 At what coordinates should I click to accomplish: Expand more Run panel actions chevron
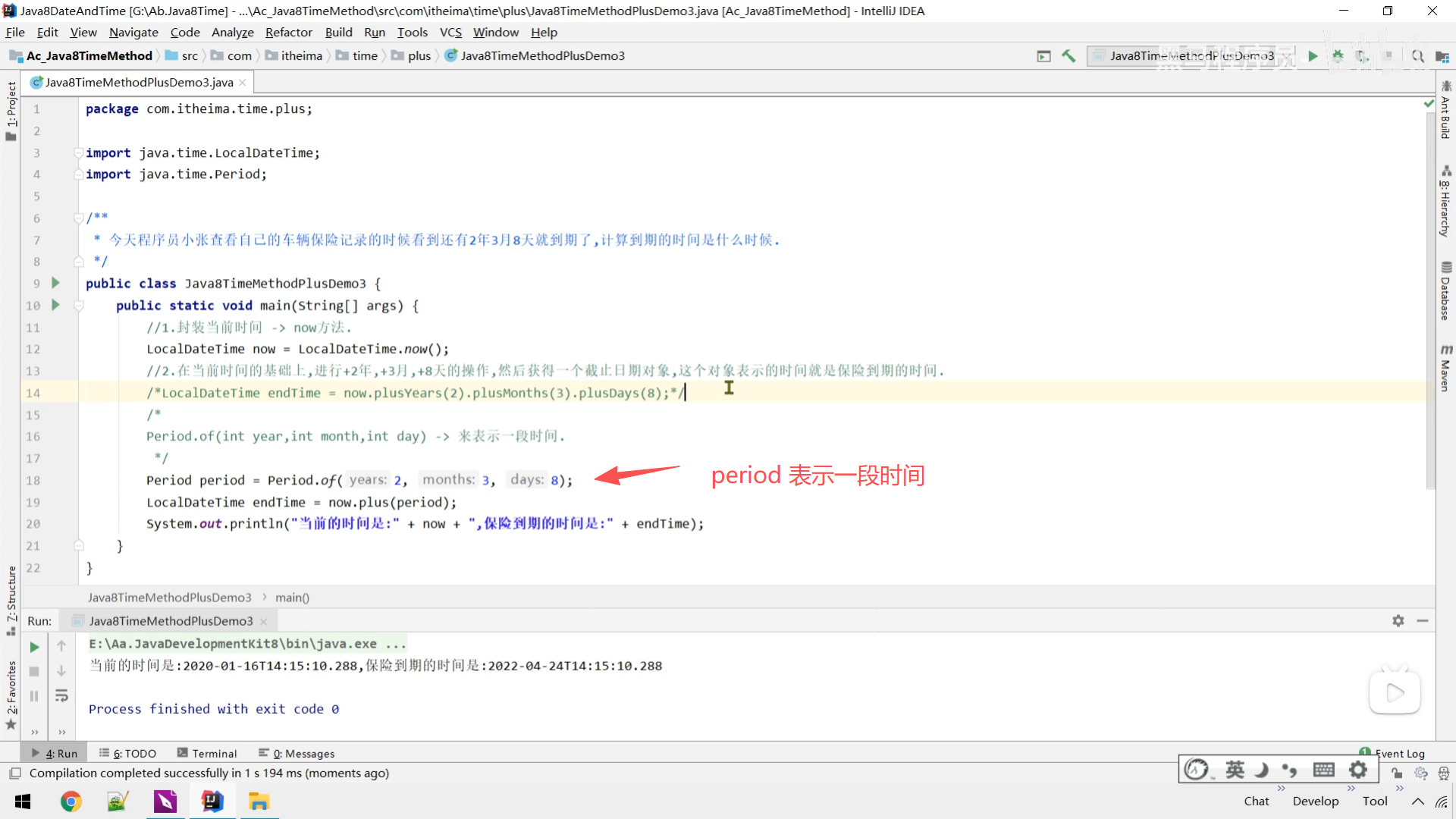(34, 732)
